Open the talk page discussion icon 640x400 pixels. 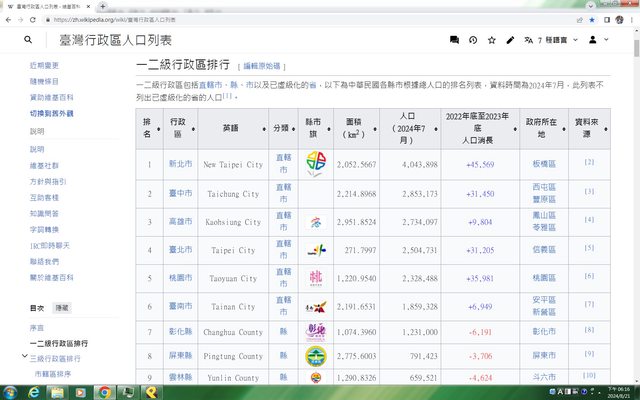[x=454, y=40]
